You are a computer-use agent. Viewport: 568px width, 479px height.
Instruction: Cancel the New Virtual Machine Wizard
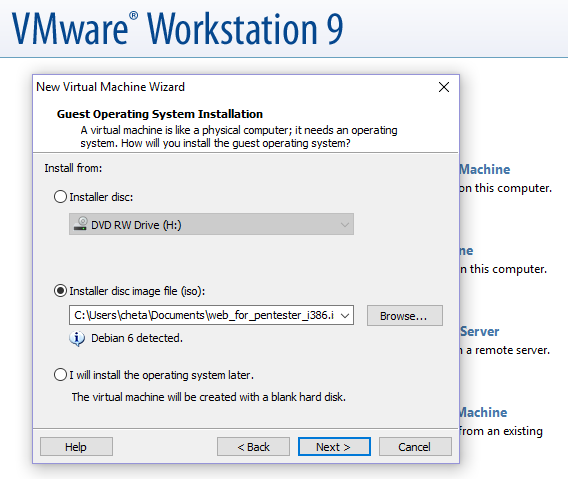(x=415, y=446)
